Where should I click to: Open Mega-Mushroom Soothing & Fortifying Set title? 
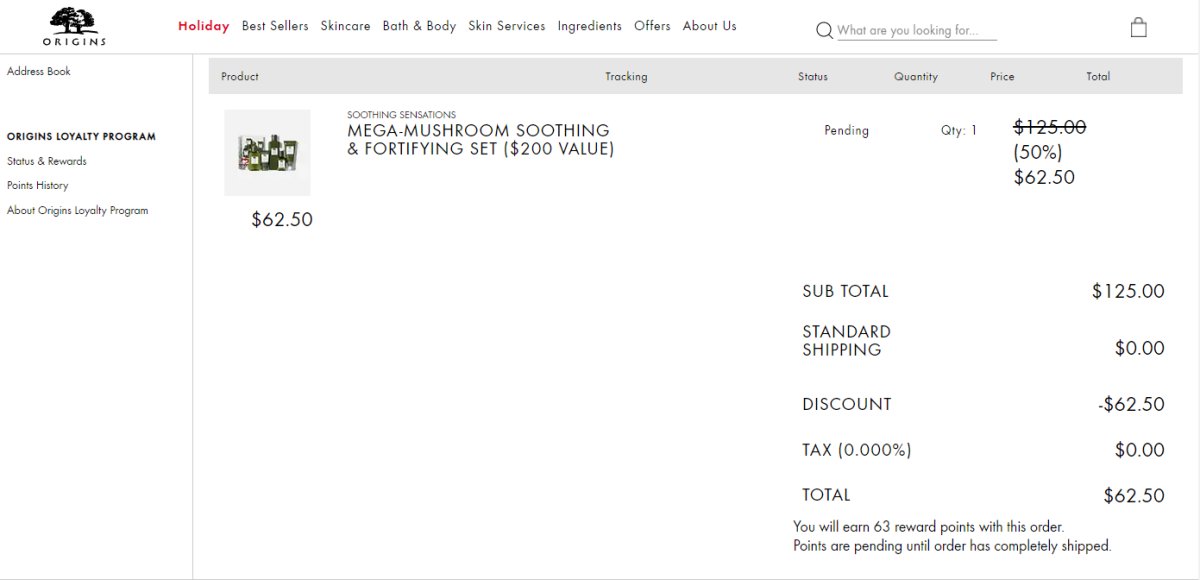click(x=480, y=140)
